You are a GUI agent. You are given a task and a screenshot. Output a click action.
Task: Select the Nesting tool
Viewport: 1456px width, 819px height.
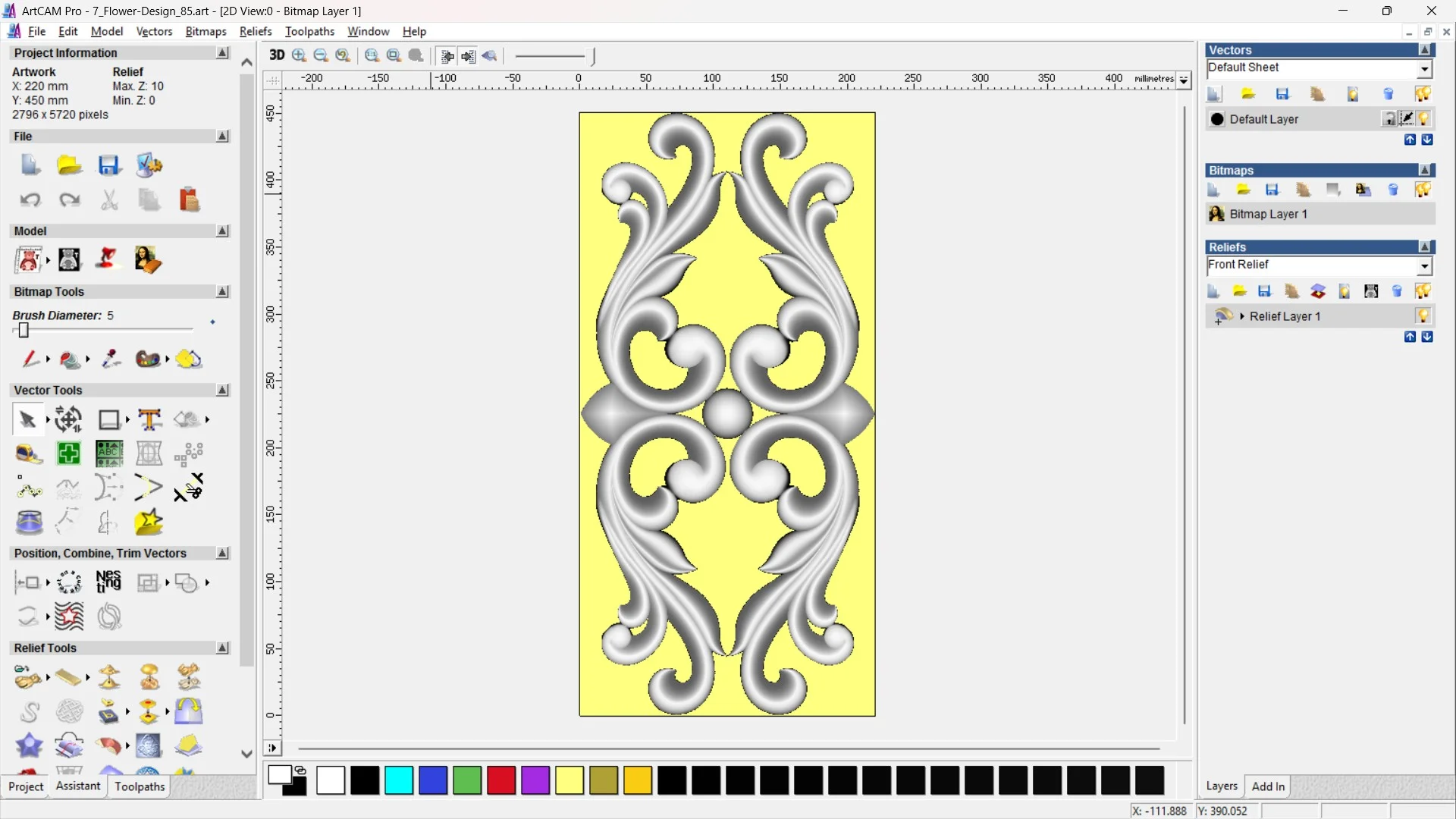pyautogui.click(x=108, y=582)
